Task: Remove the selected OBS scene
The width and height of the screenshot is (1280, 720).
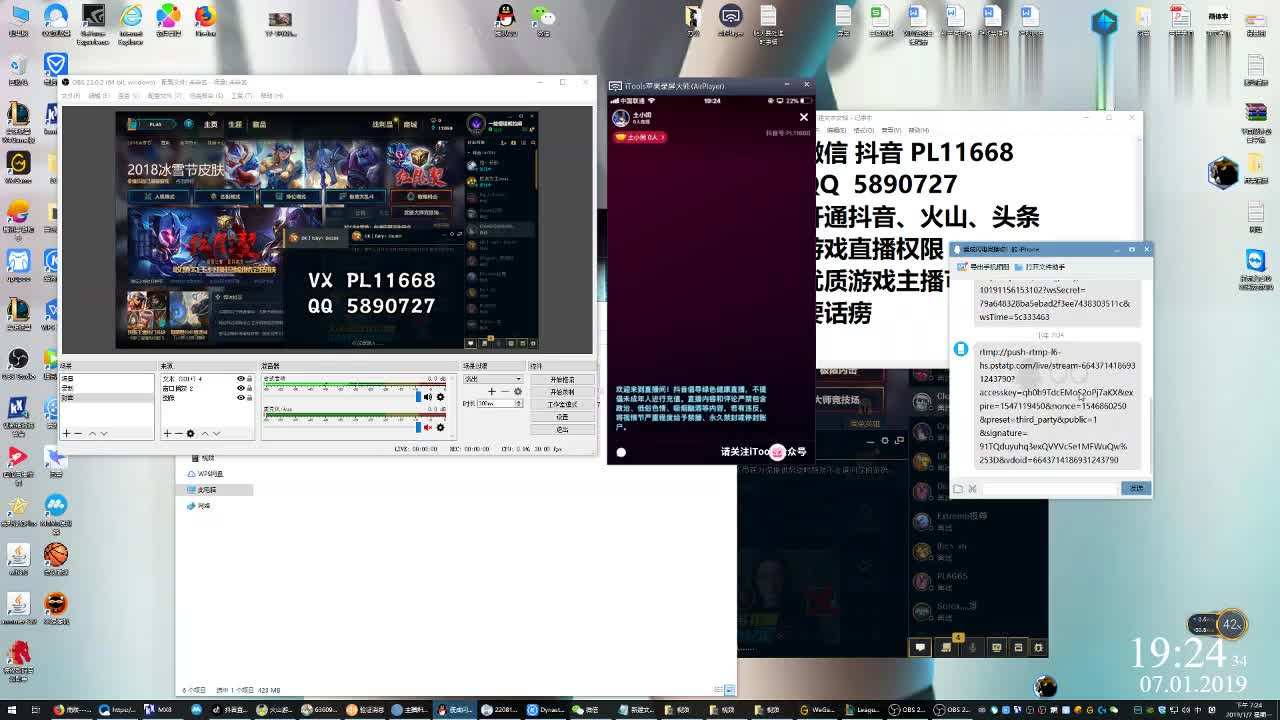Action: 78,433
